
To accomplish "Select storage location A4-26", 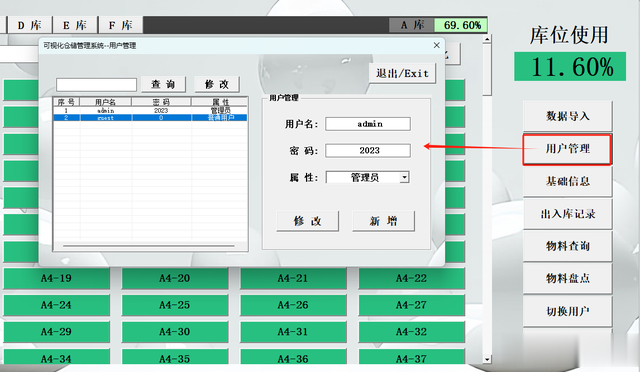I will 293,305.
